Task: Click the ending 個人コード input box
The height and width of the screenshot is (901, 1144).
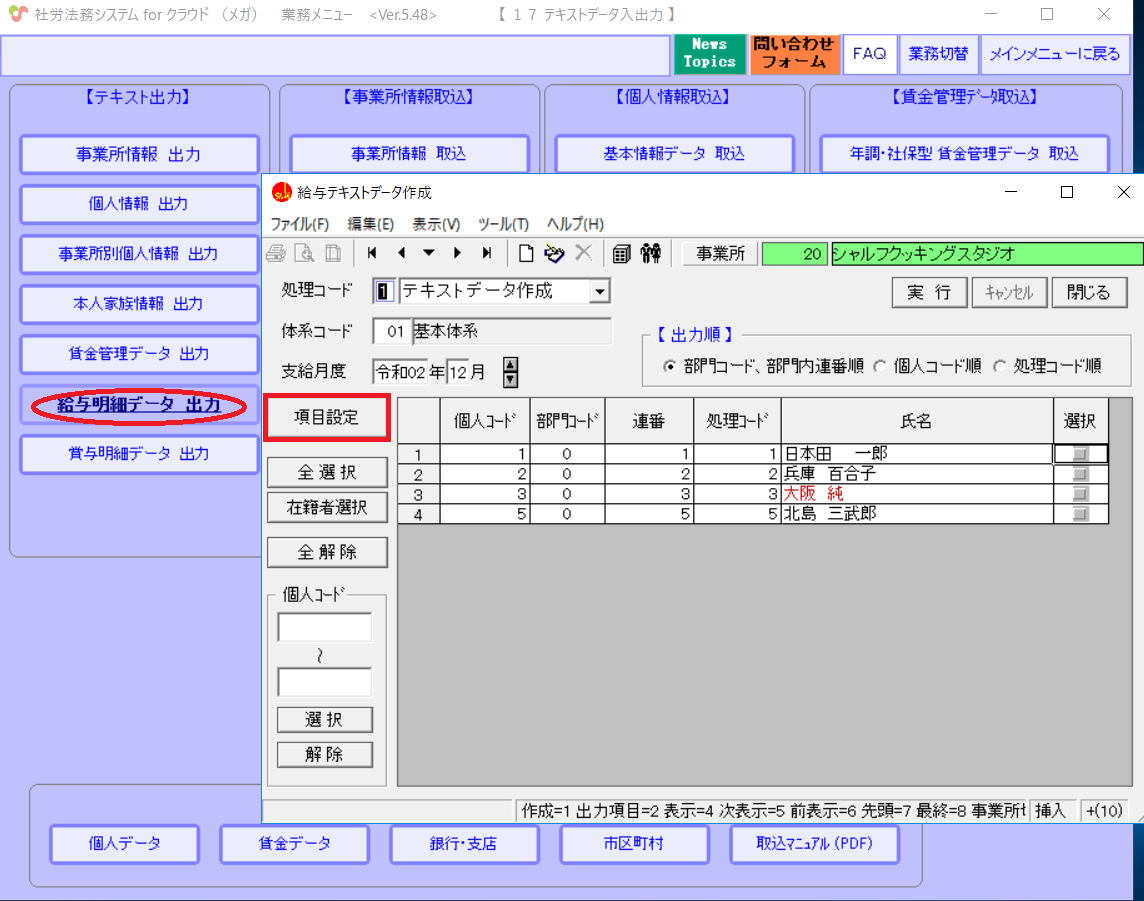Action: click(x=325, y=682)
